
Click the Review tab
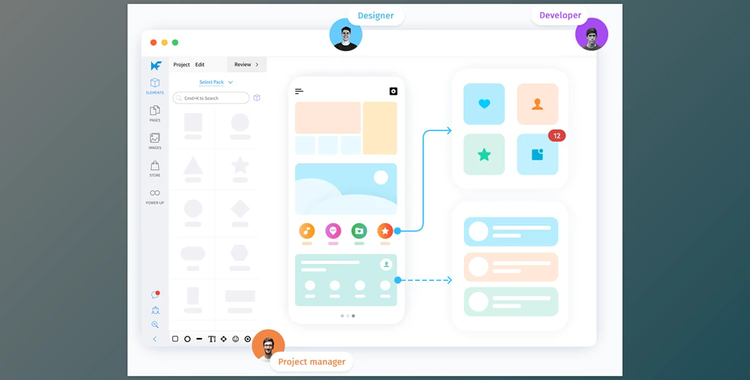[x=246, y=65]
